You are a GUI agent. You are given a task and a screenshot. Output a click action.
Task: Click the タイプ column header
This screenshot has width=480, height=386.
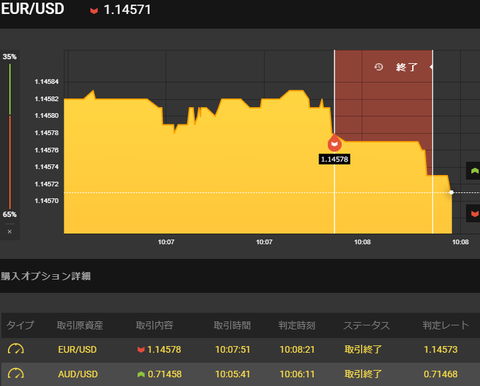pos(20,325)
